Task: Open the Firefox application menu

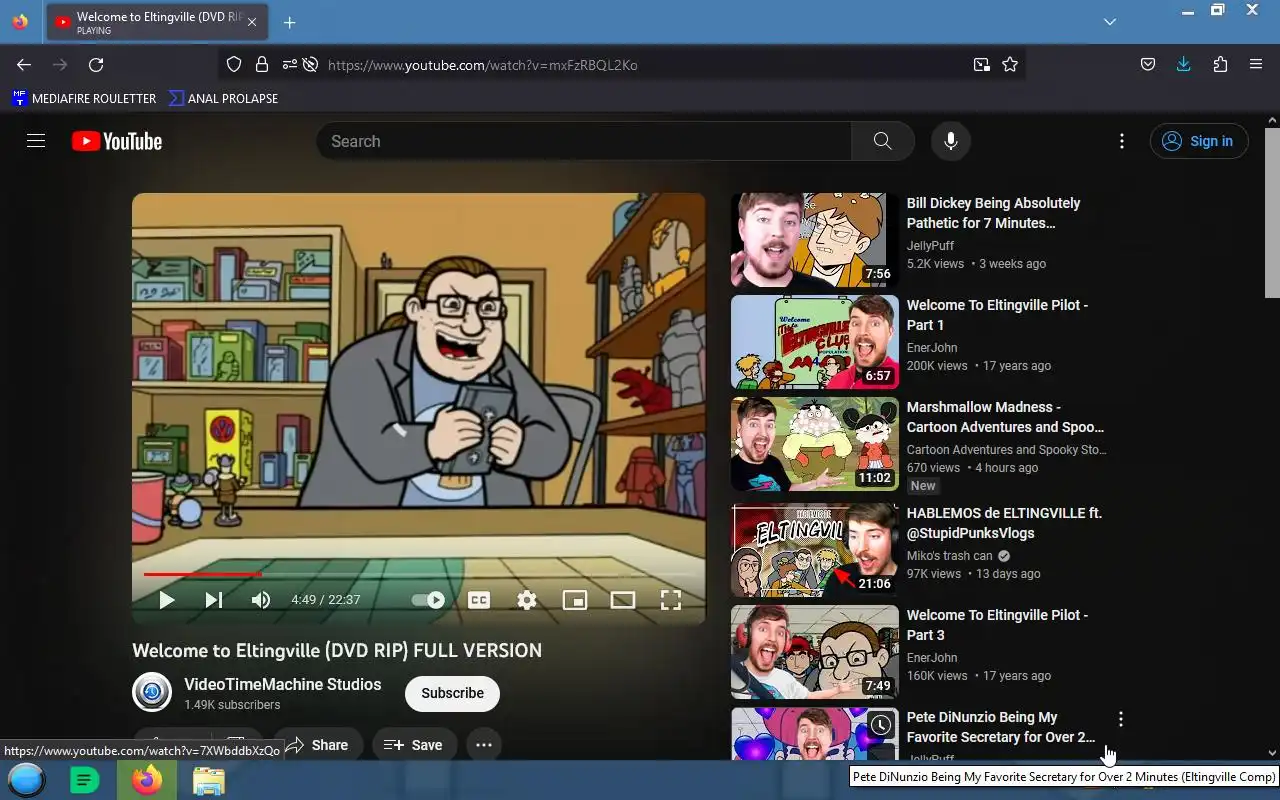Action: (x=1256, y=65)
